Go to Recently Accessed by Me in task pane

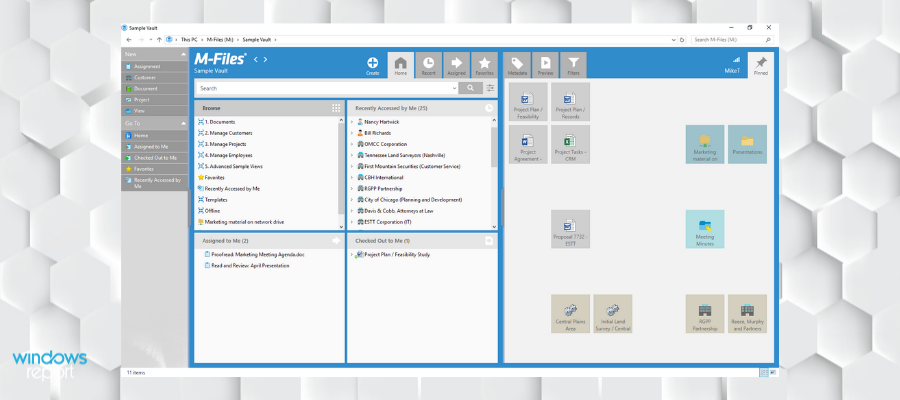[155, 183]
